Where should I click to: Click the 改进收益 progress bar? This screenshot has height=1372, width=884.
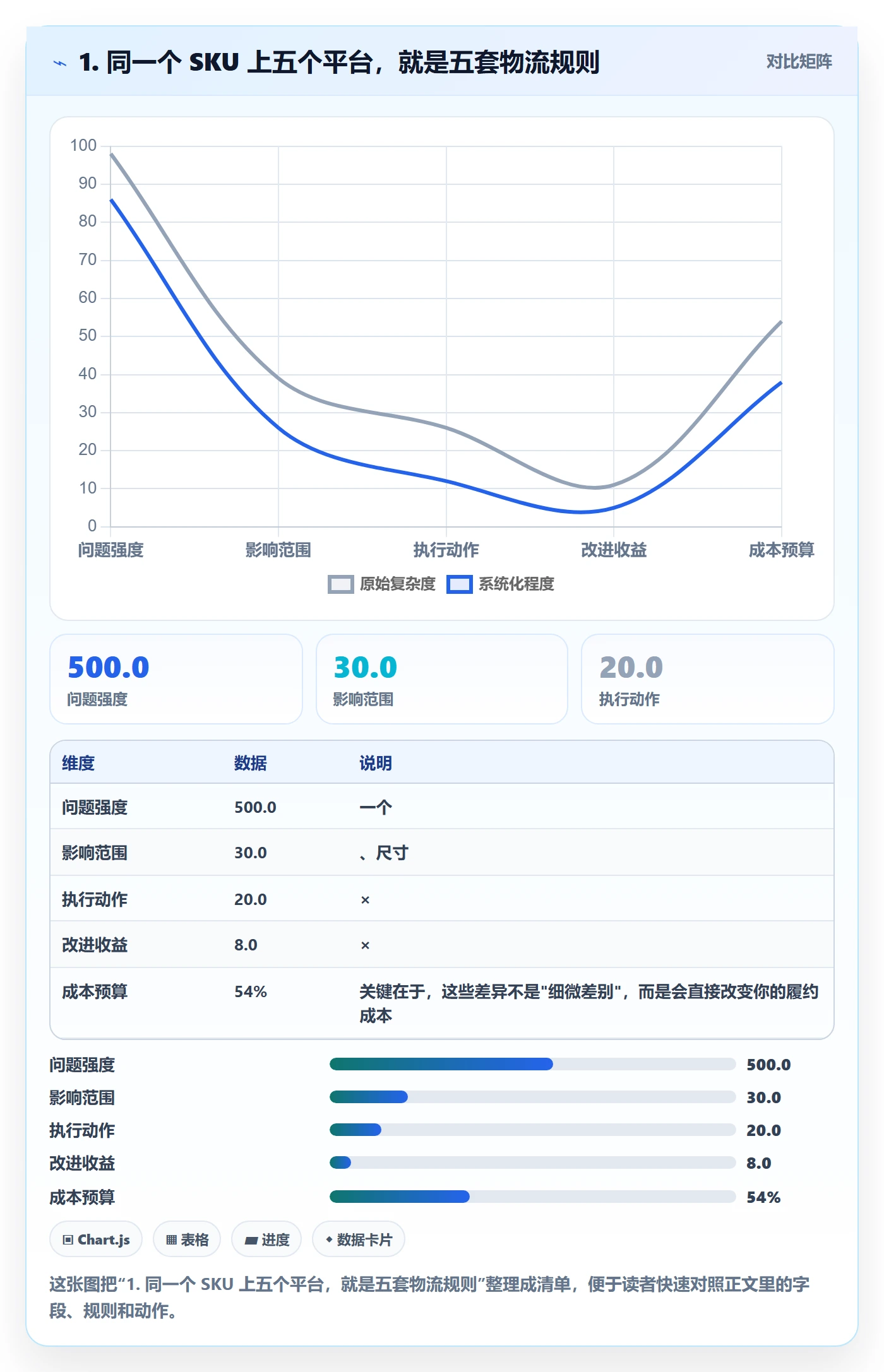click(532, 1162)
